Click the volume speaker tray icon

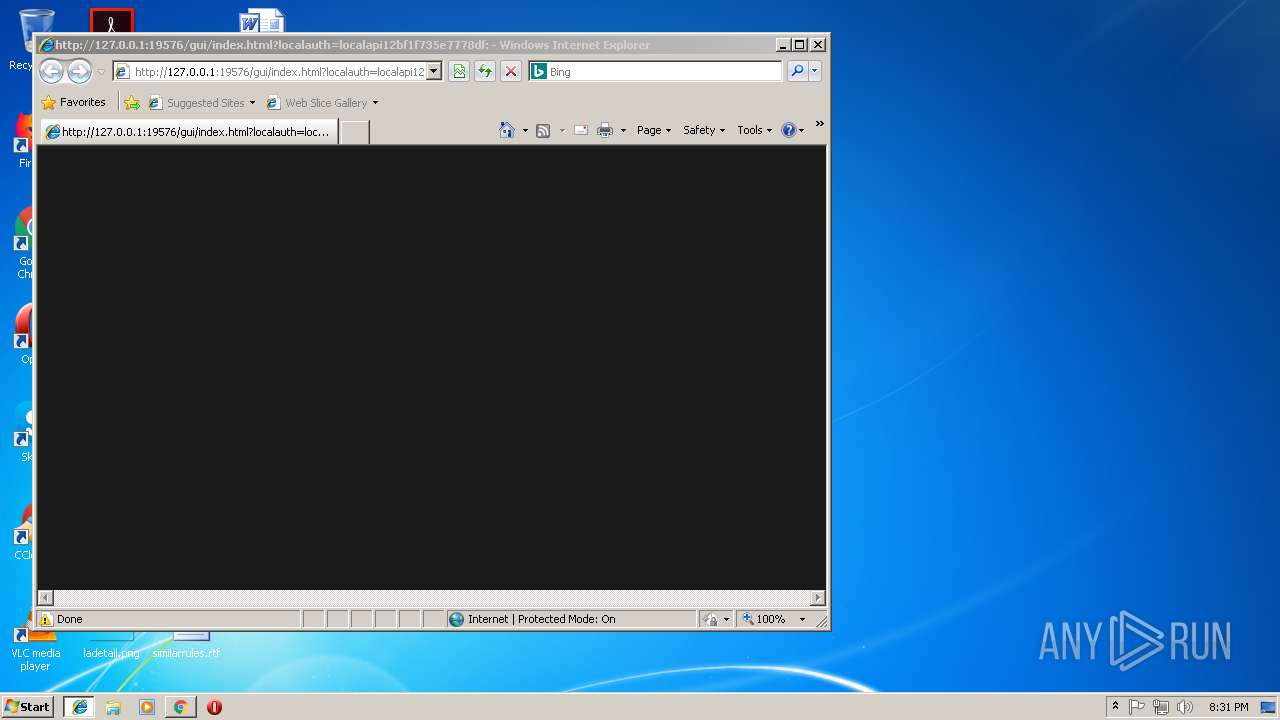pos(1185,707)
